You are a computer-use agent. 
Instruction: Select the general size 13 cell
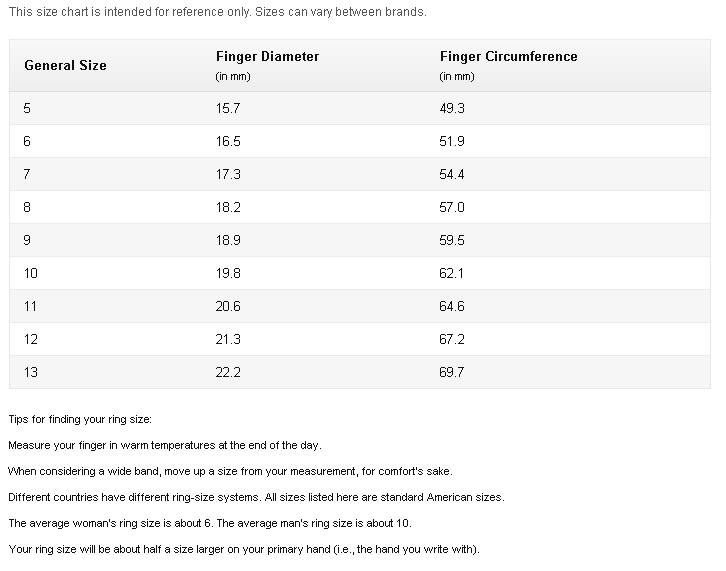coord(31,372)
